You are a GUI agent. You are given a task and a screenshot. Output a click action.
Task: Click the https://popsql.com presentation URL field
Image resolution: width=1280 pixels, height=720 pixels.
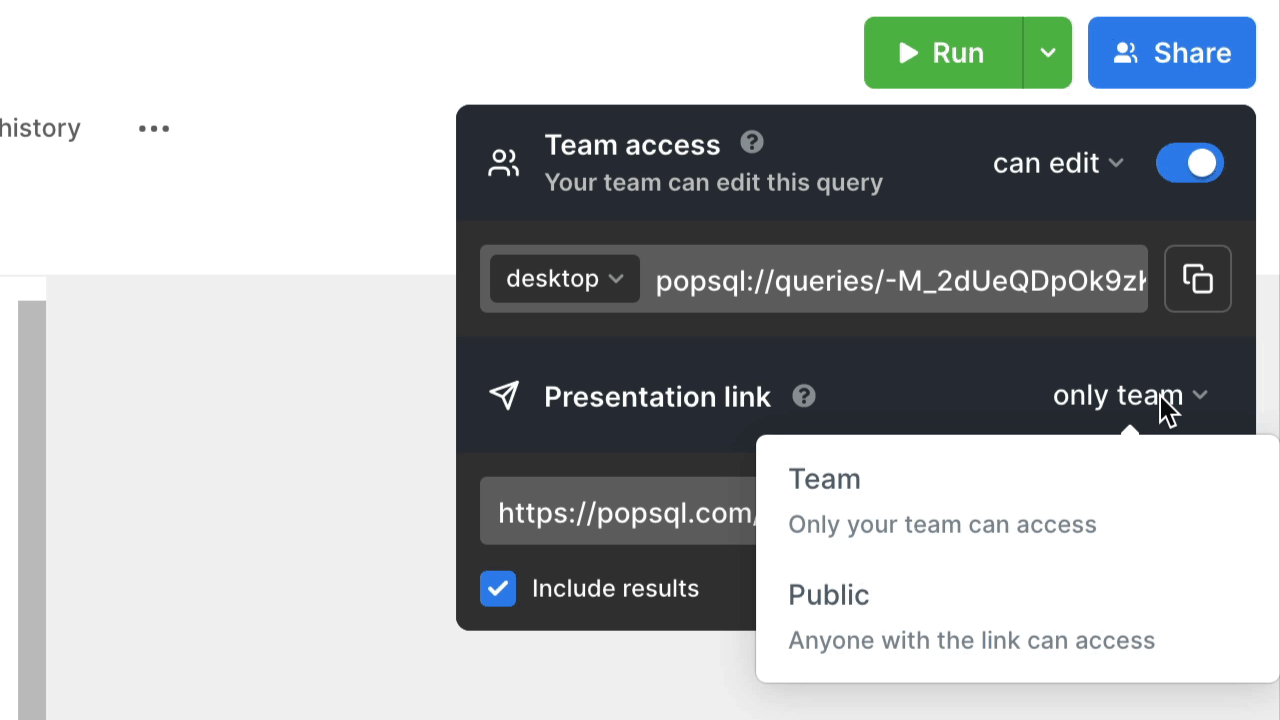coord(618,513)
